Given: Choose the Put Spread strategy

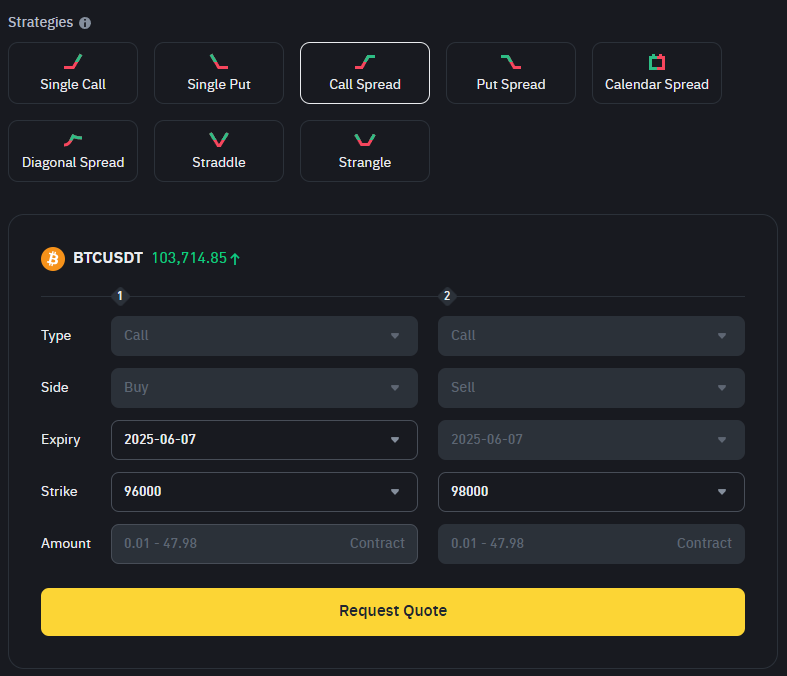Looking at the screenshot, I should pos(511,73).
